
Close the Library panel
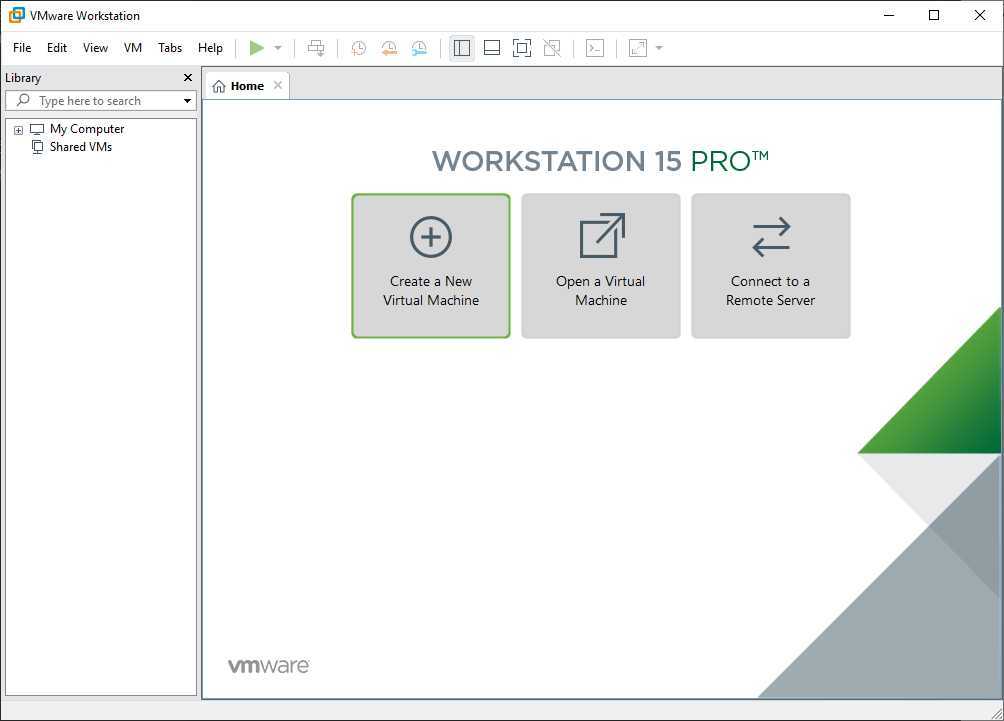click(x=188, y=77)
